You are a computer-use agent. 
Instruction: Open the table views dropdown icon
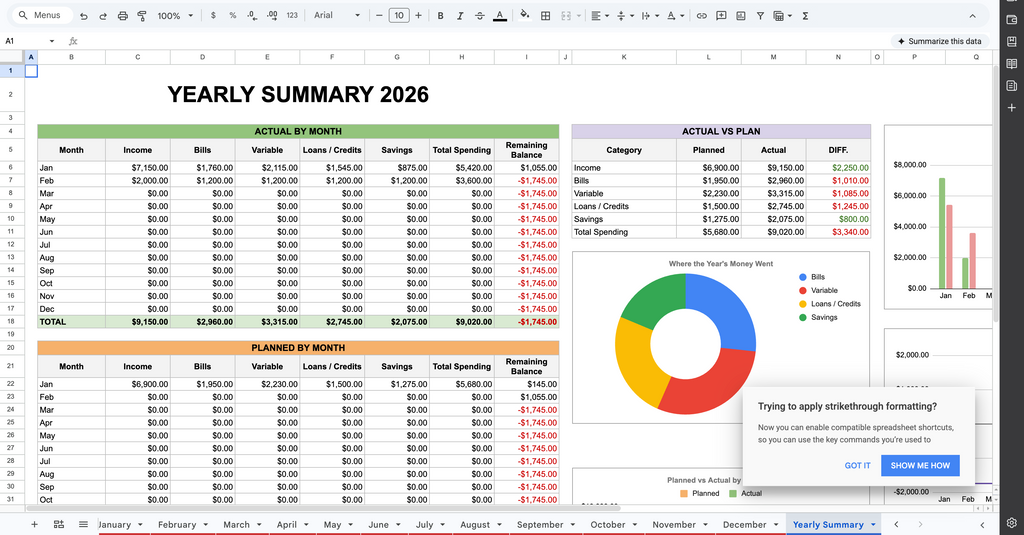pyautogui.click(x=782, y=16)
